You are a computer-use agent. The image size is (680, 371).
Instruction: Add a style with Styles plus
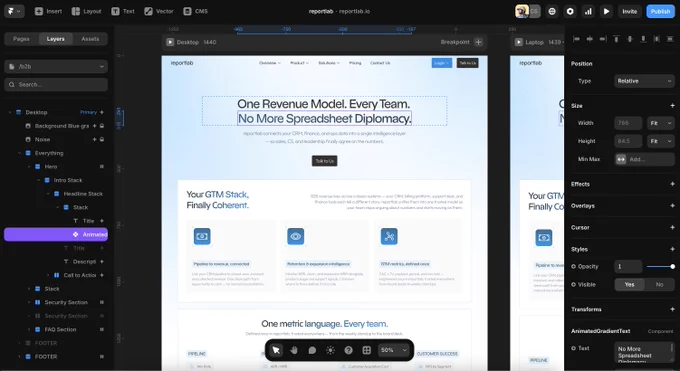[672, 249]
